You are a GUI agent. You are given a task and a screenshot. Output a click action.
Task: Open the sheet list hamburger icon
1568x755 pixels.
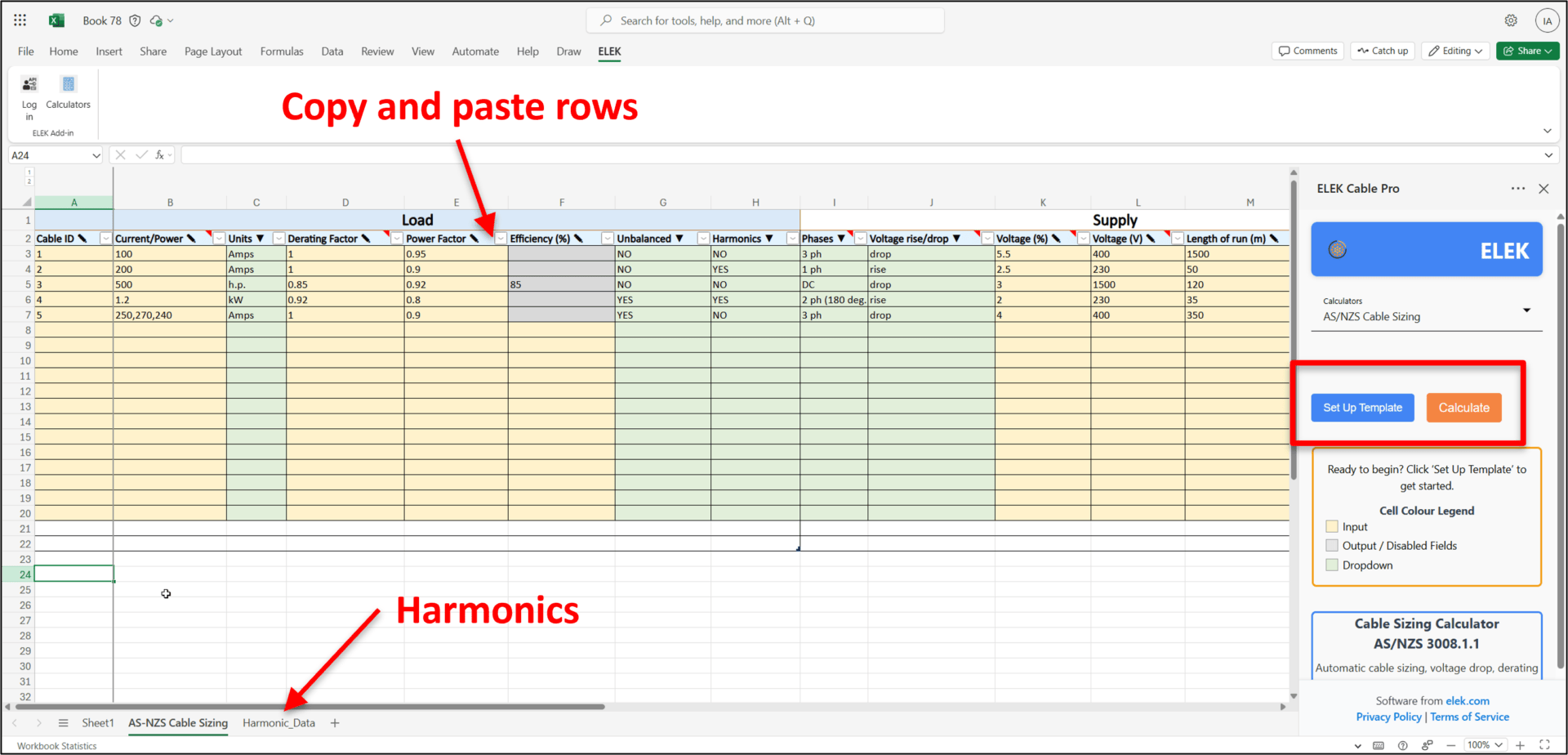tap(63, 722)
